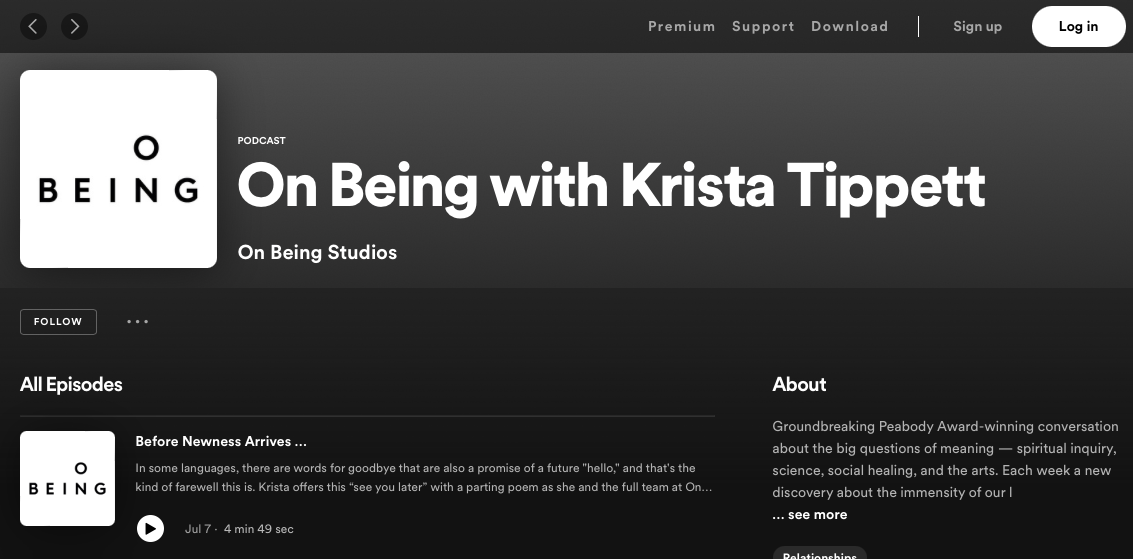Viewport: 1133px width, 559px height.
Task: Click Sign up
Action: click(977, 27)
